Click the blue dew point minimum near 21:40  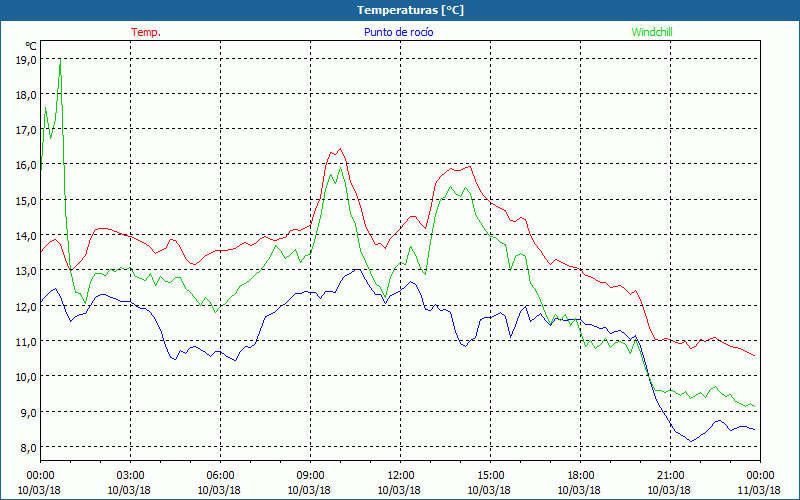coord(692,441)
